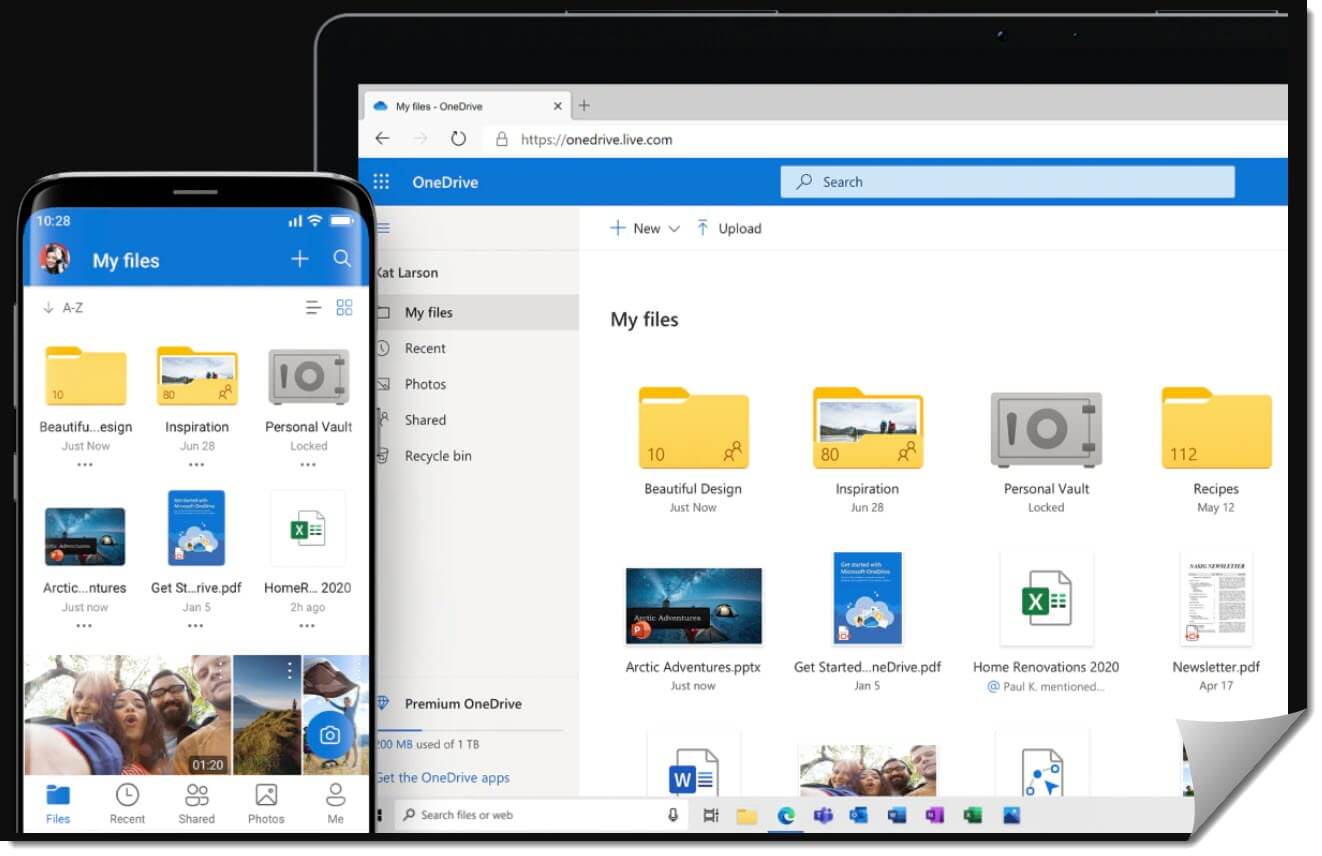Tap the Photos tab on phone
The width and height of the screenshot is (1322, 856).
pos(266,804)
